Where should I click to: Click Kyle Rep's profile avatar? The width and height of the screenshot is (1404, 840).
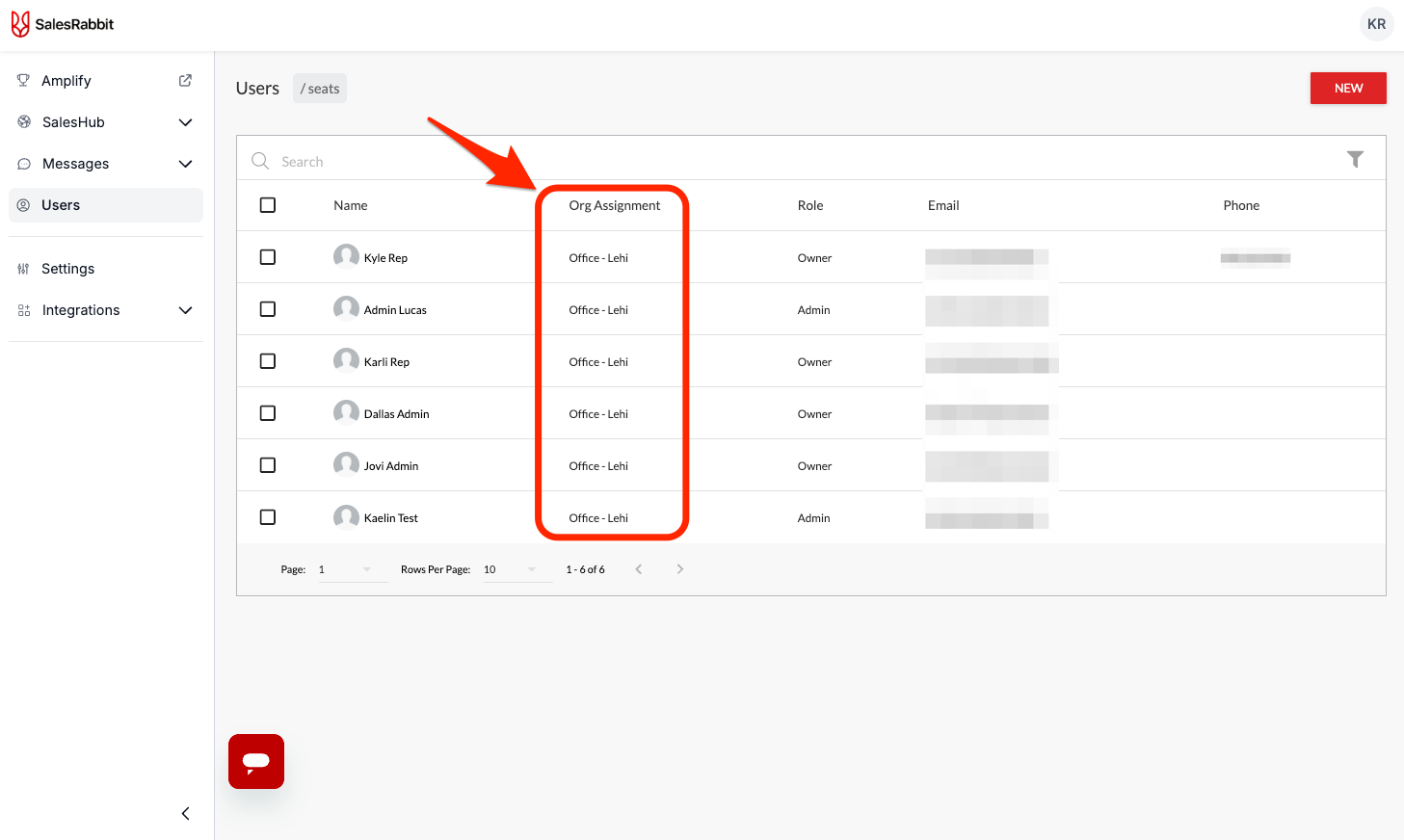346,256
